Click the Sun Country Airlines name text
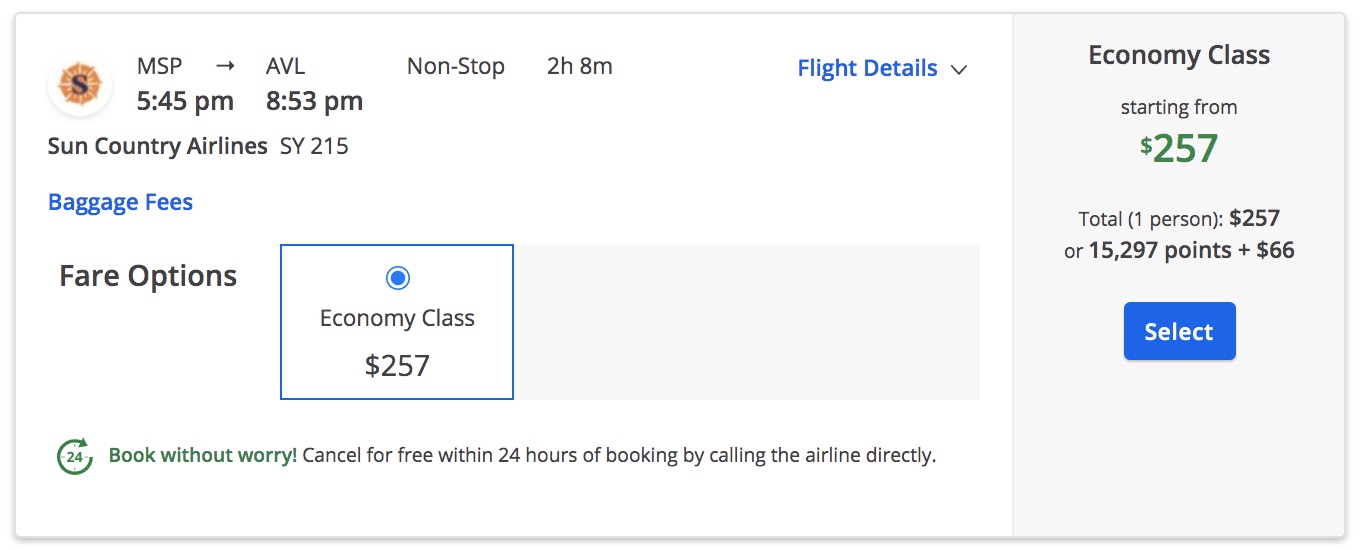The width and height of the screenshot is (1360, 550). coord(158,146)
